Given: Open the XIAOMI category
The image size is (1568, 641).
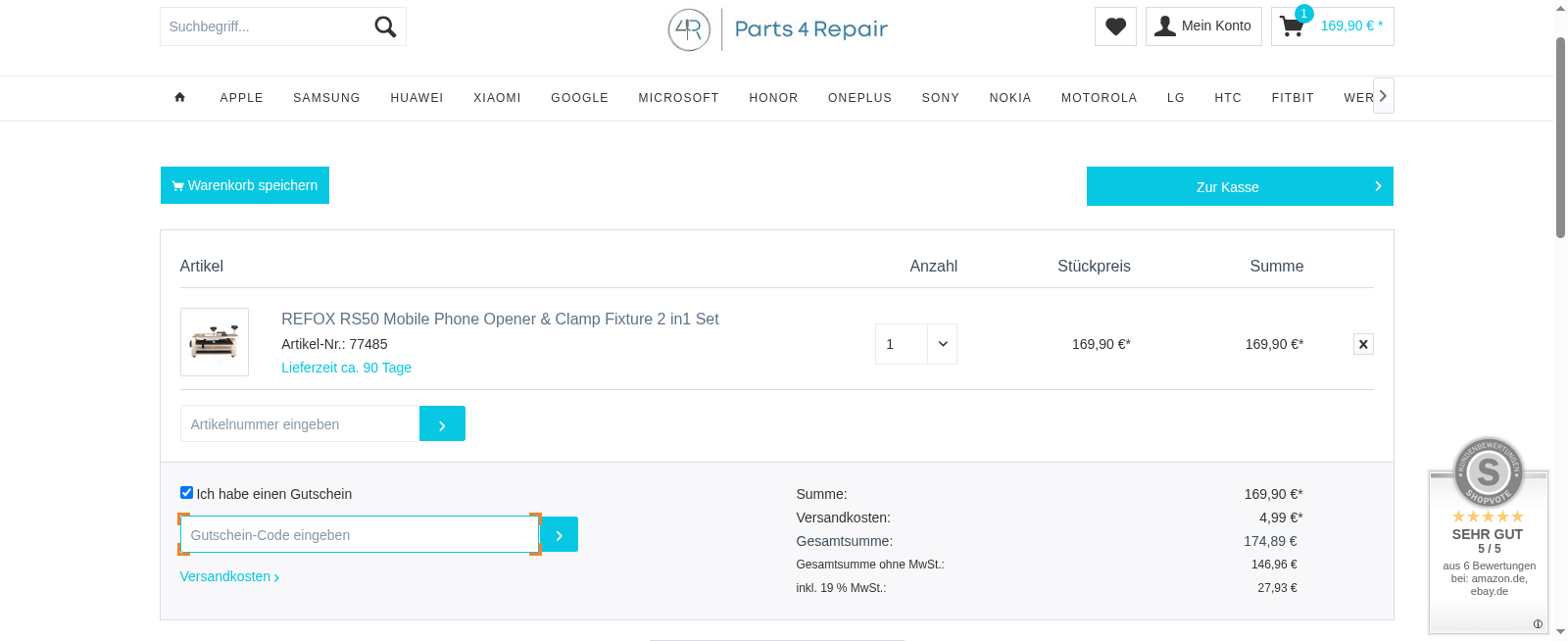Looking at the screenshot, I should (x=497, y=98).
